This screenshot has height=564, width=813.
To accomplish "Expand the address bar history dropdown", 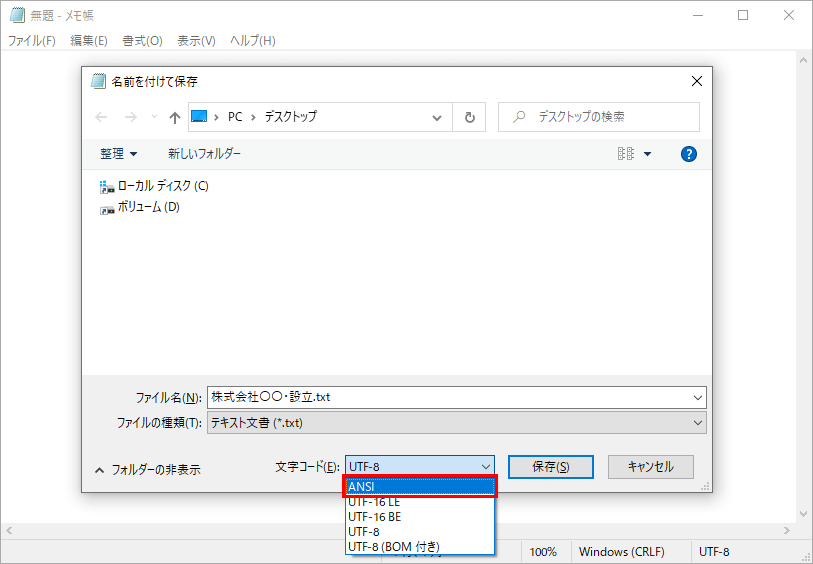I will point(437,118).
